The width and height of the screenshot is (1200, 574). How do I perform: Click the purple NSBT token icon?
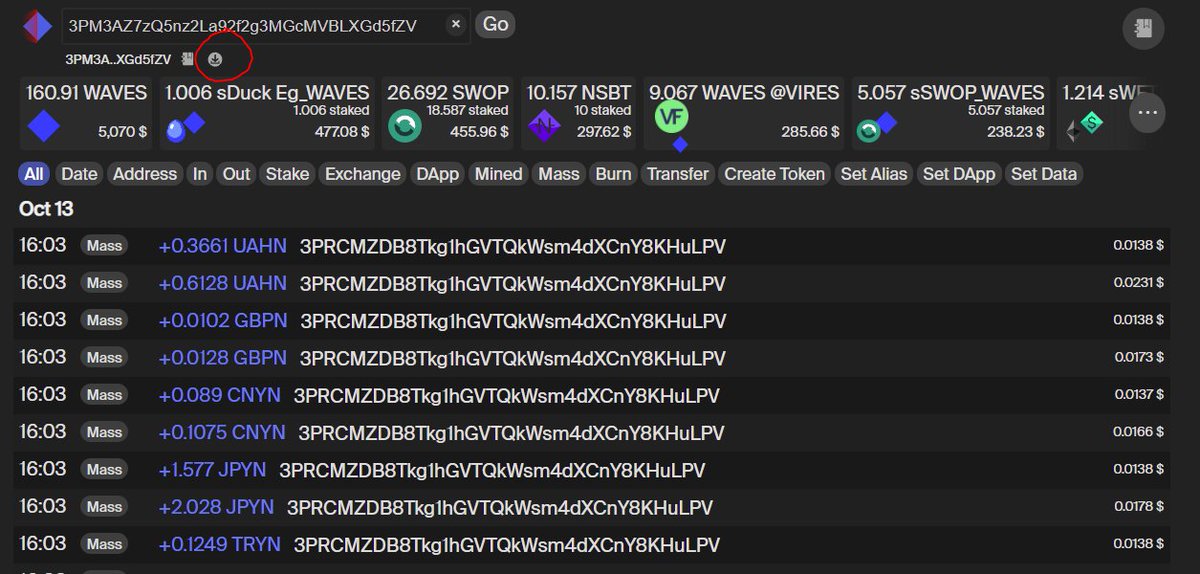[546, 127]
